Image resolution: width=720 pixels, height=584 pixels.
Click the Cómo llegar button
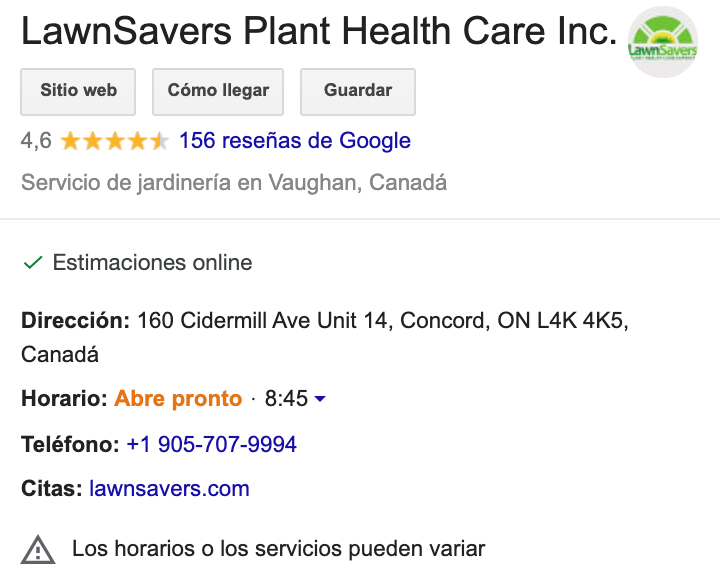[218, 91]
